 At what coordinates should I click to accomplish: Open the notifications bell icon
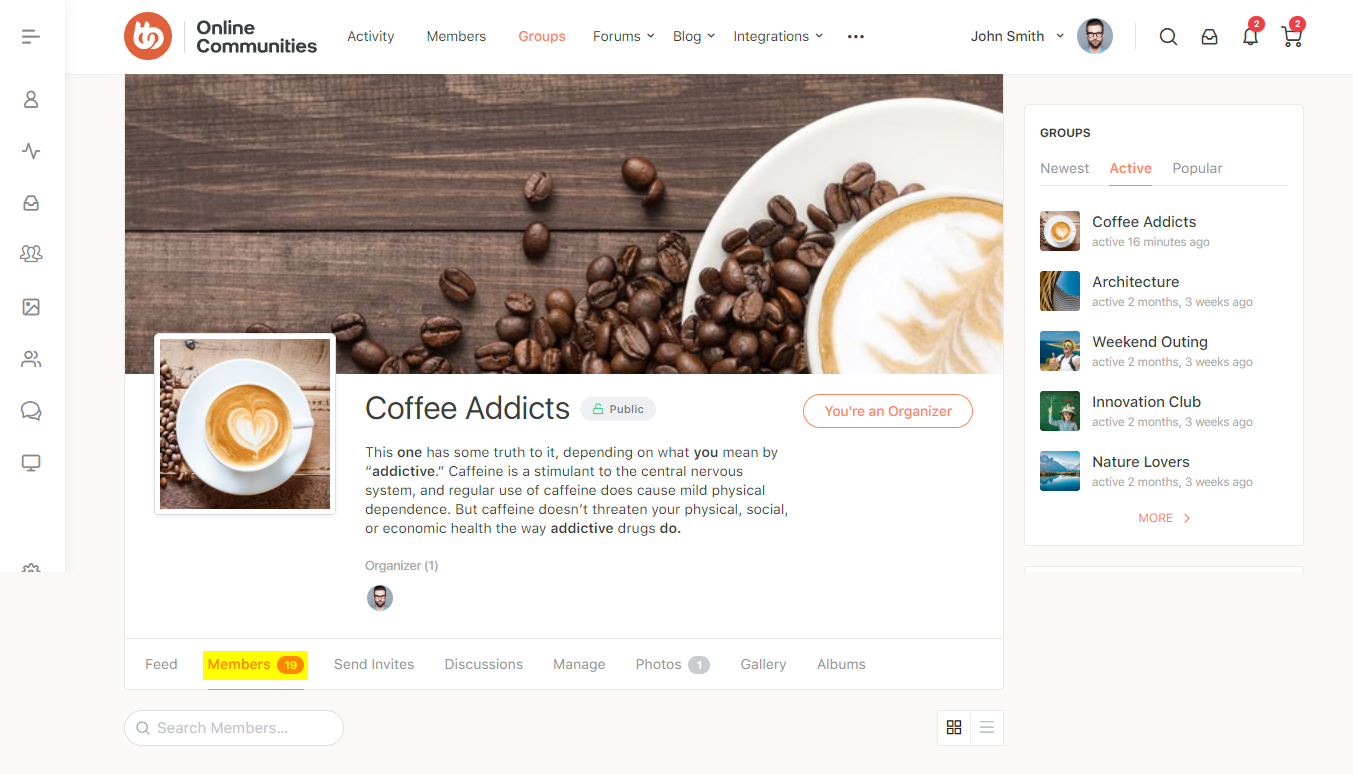click(1250, 37)
